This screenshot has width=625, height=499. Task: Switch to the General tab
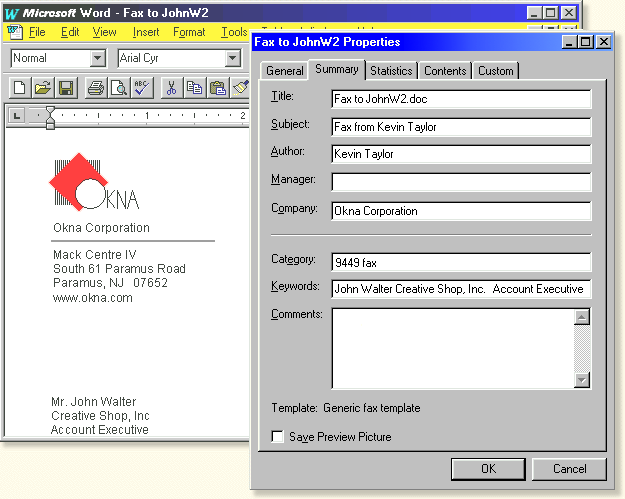point(285,71)
